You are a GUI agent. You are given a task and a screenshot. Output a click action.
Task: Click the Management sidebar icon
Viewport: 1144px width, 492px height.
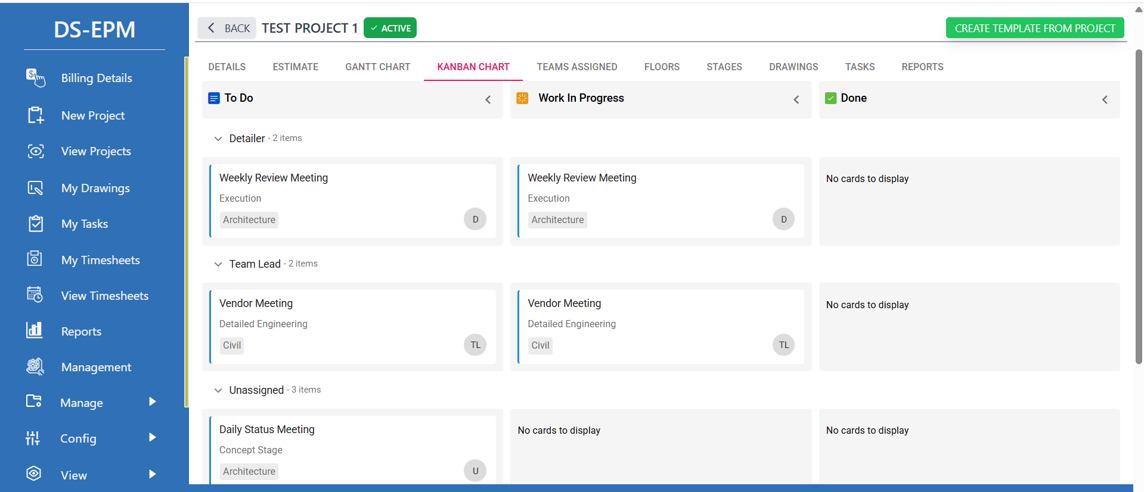click(x=35, y=367)
